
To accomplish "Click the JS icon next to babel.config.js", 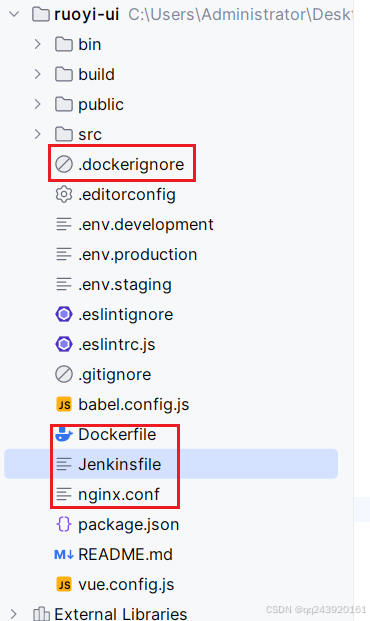I will 64,404.
